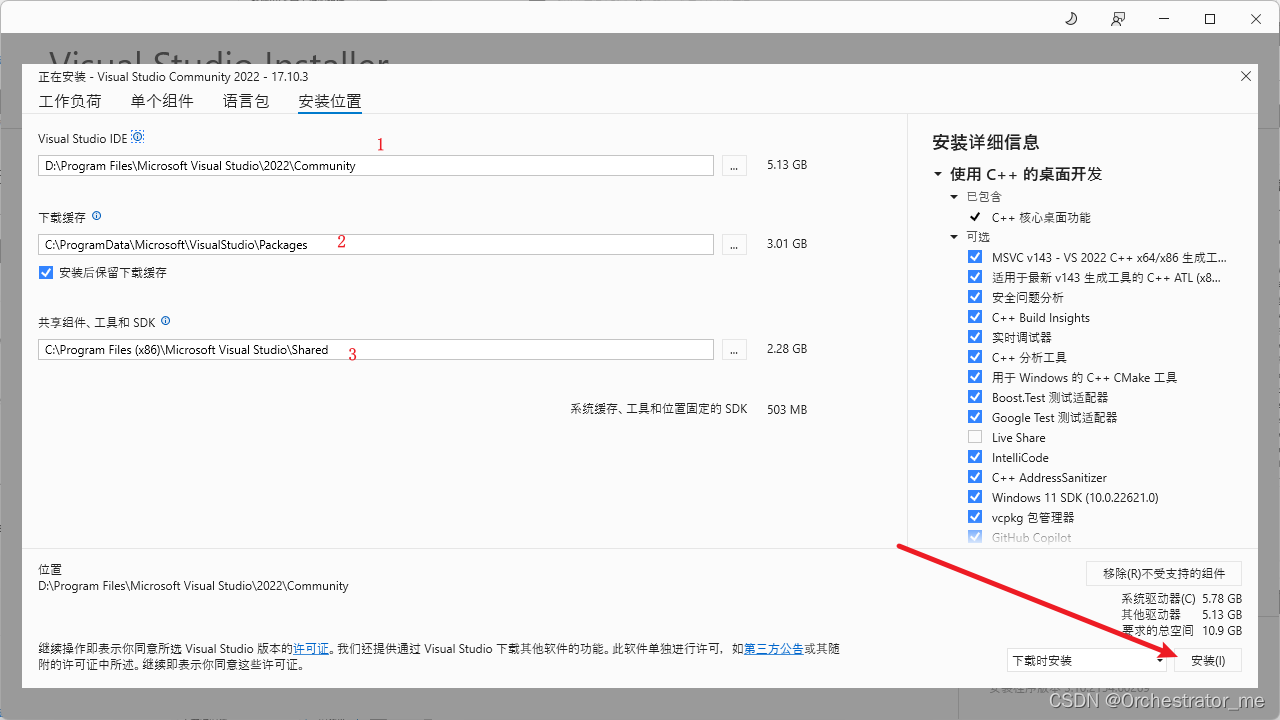The height and width of the screenshot is (720, 1280).
Task: Collapse 使用 C++ 的桌面开发 workload
Action: coord(938,174)
